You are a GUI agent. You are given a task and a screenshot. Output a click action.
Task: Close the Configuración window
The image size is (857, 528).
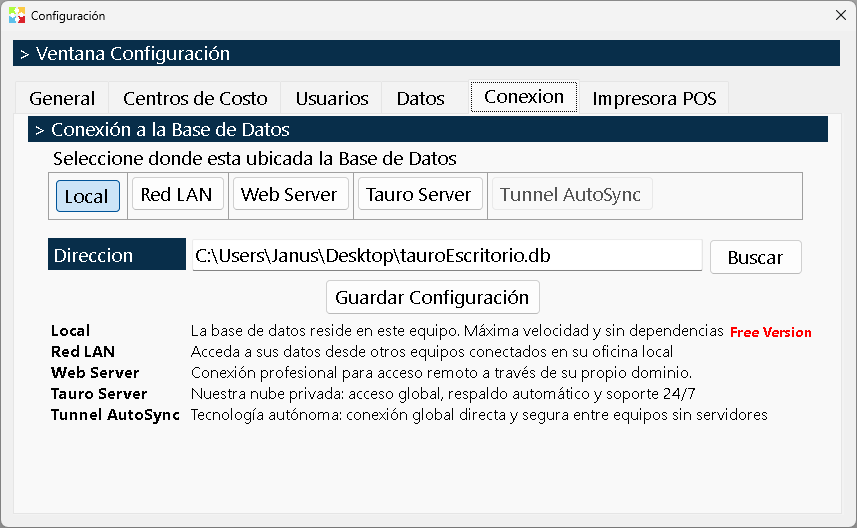[x=841, y=15]
